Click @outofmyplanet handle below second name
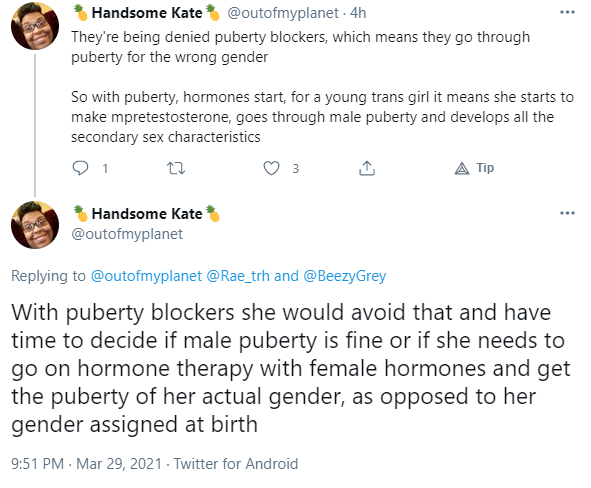591x488 pixels. (127, 234)
